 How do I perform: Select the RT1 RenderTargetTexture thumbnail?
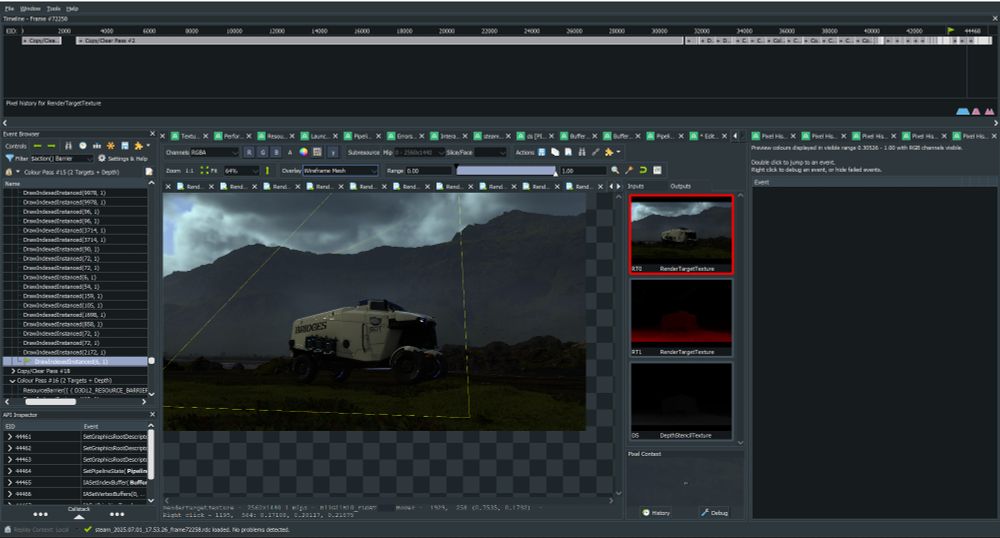coord(681,318)
